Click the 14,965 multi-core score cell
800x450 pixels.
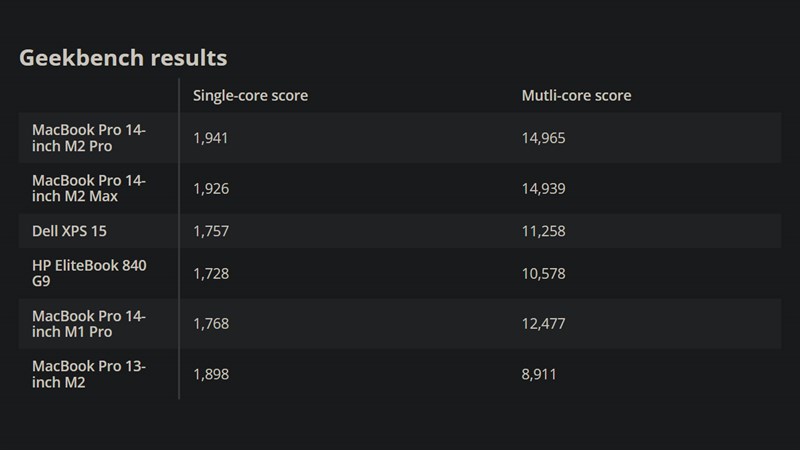pos(544,138)
